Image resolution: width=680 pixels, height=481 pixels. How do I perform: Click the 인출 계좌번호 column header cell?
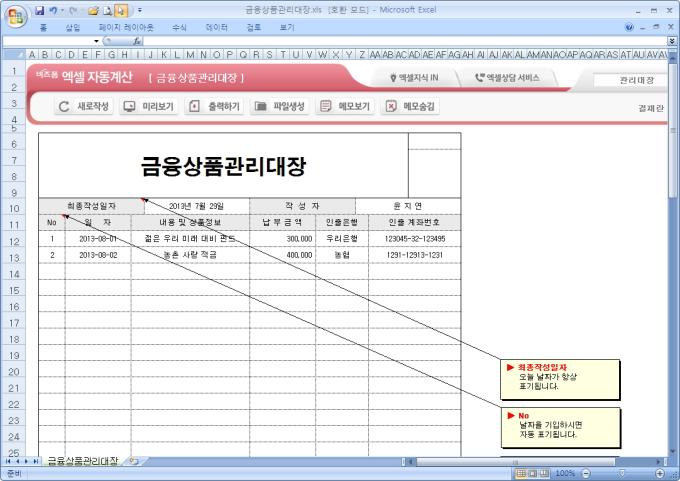pyautogui.click(x=415, y=222)
